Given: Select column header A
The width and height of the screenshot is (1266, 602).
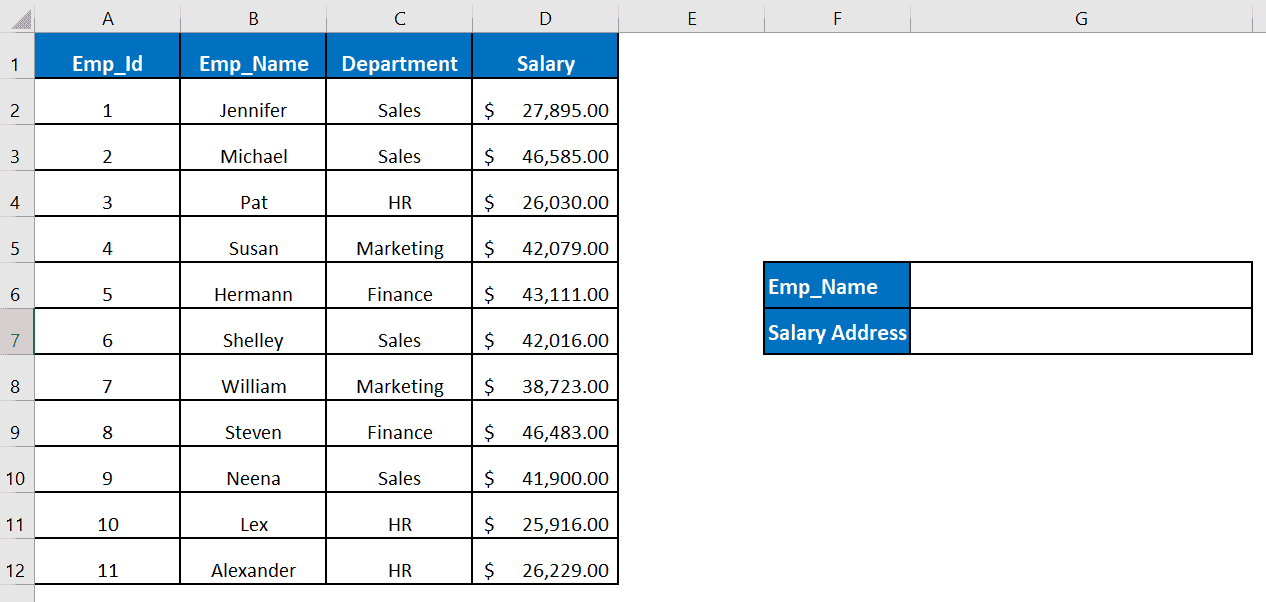Looking at the screenshot, I should click(x=107, y=18).
